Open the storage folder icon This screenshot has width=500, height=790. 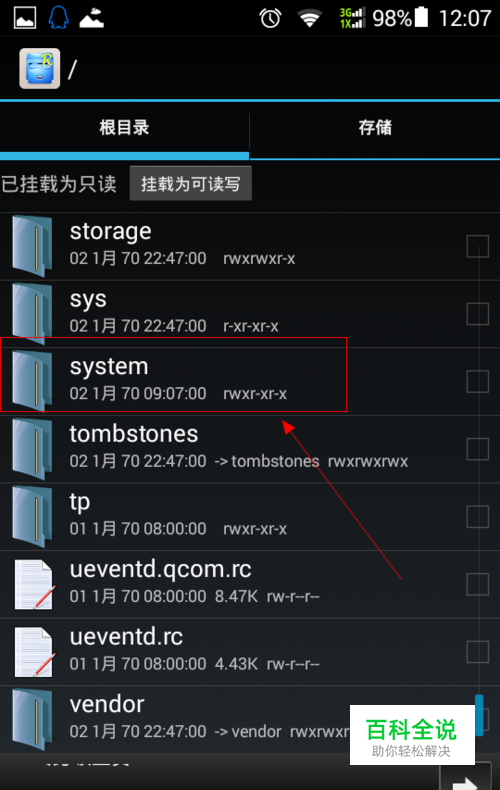33,246
